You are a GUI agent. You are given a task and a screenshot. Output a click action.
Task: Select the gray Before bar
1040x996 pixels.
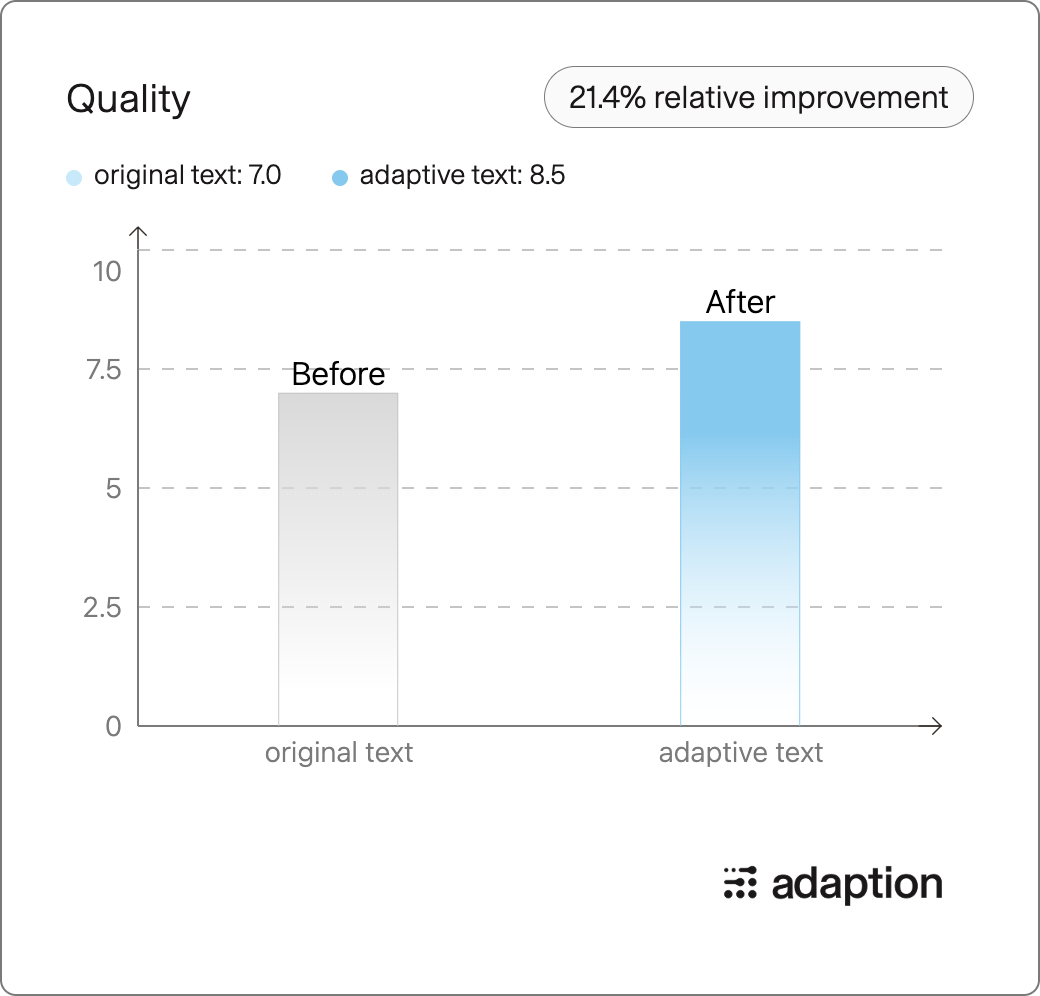338,559
